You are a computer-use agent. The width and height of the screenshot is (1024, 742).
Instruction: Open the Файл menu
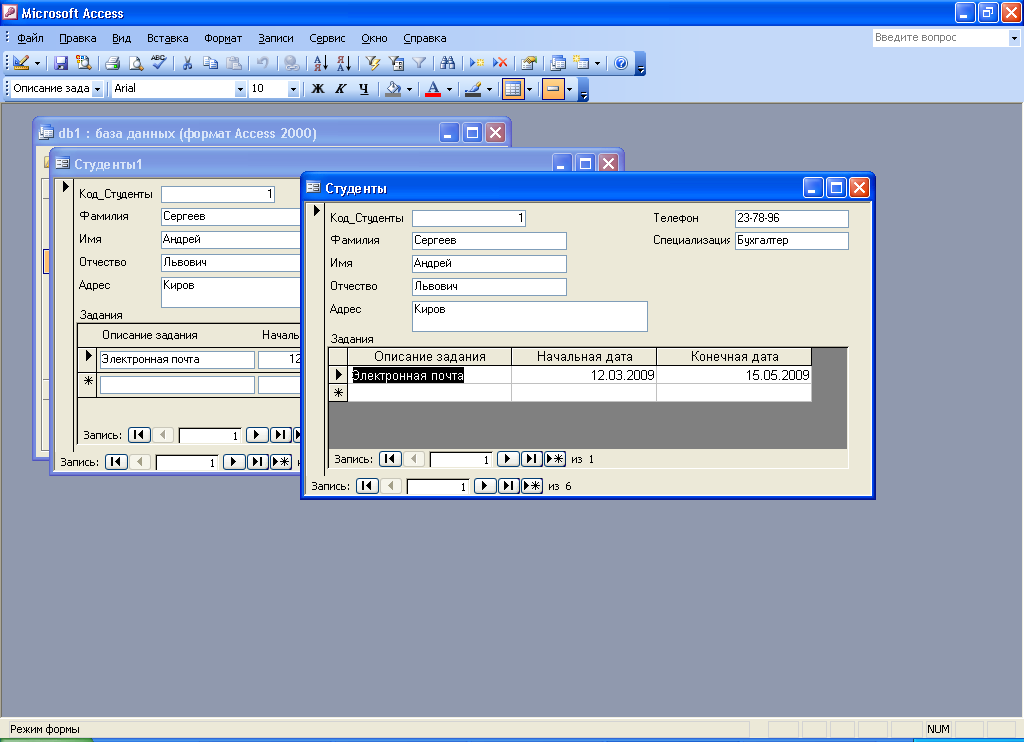coord(30,38)
